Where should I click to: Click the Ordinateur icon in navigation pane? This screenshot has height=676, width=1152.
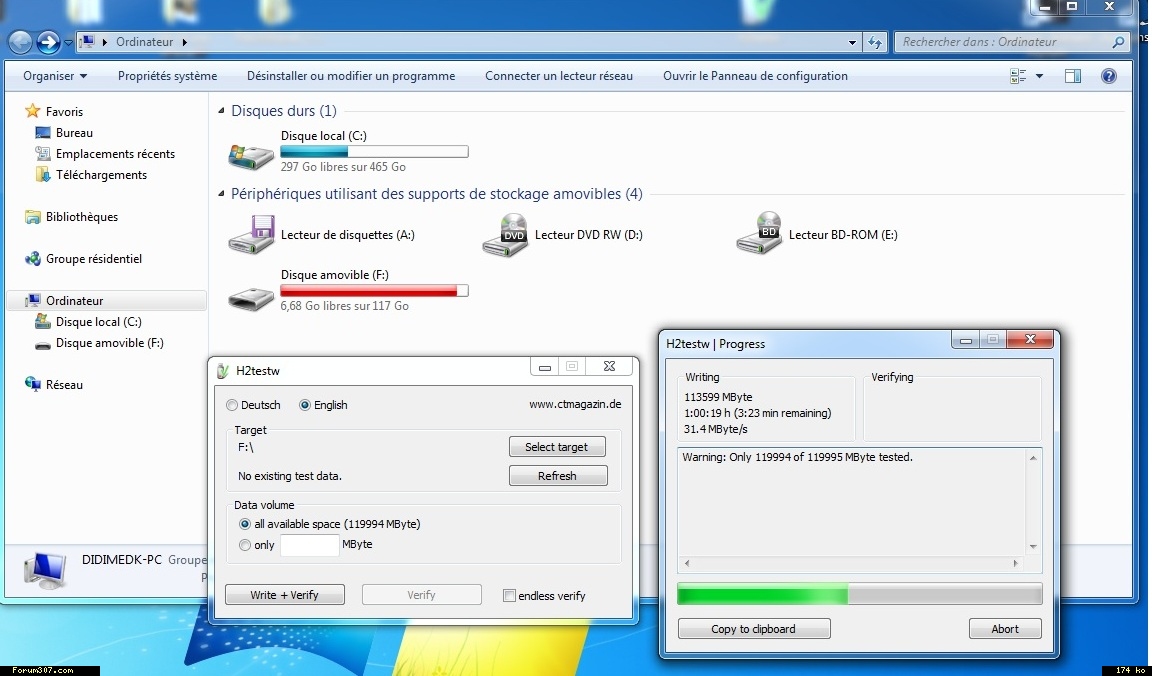pyautogui.click(x=32, y=301)
